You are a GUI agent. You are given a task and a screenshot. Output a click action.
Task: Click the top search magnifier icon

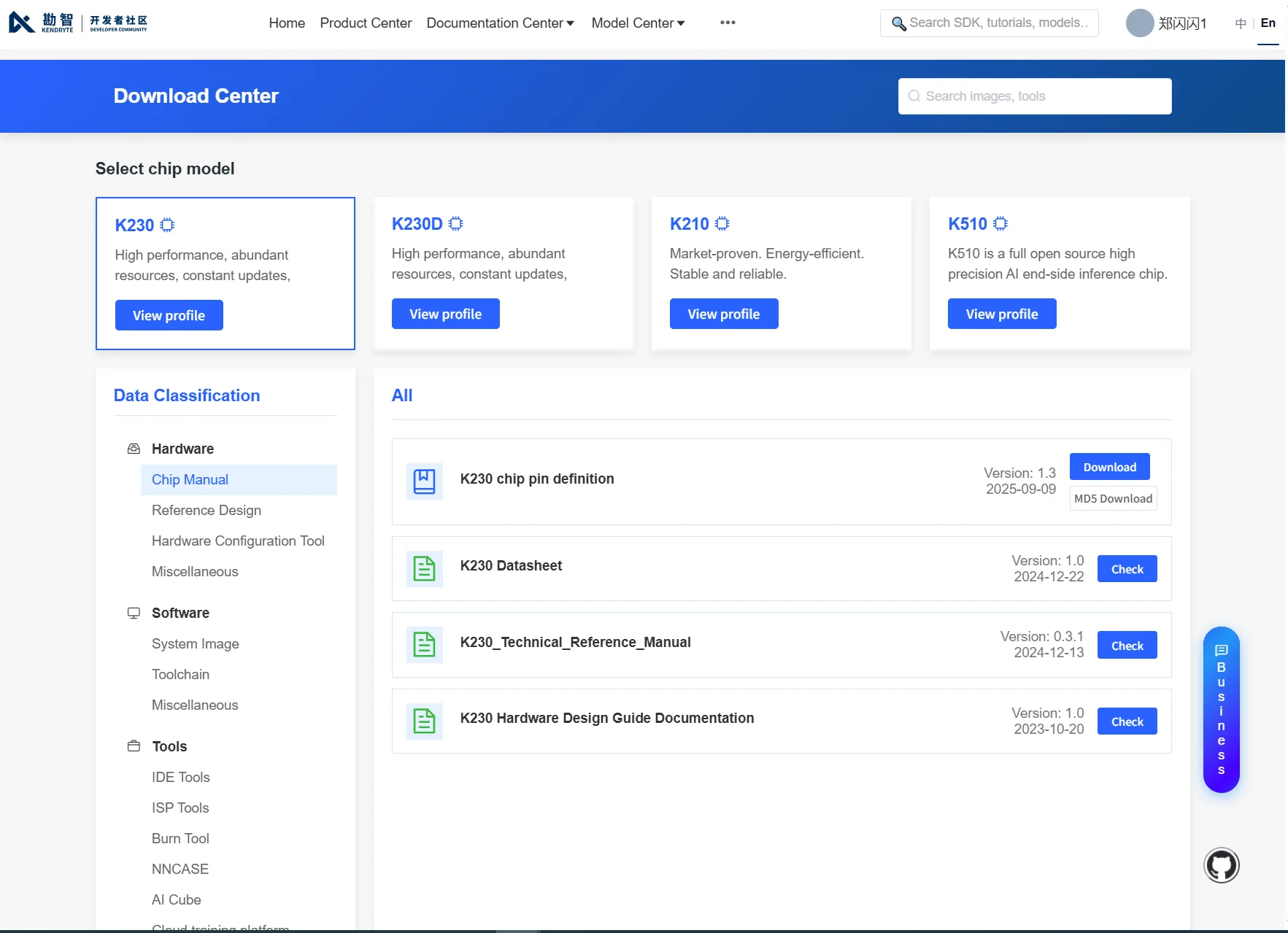(x=899, y=23)
